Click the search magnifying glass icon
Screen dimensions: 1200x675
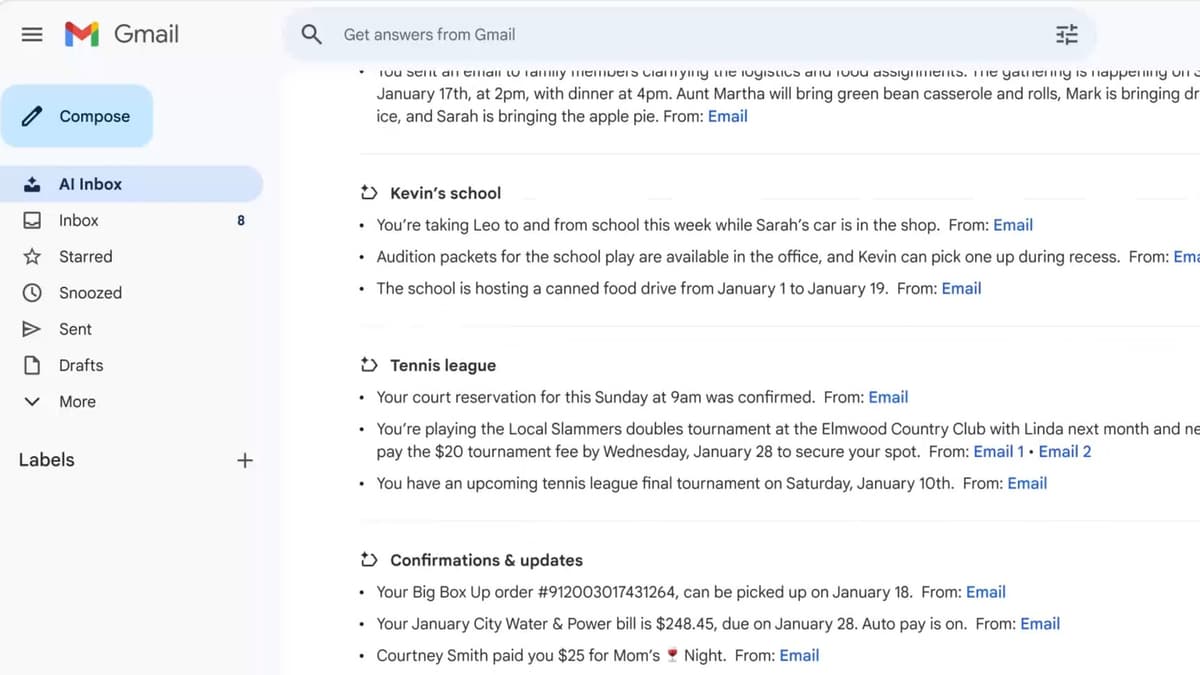(311, 33)
